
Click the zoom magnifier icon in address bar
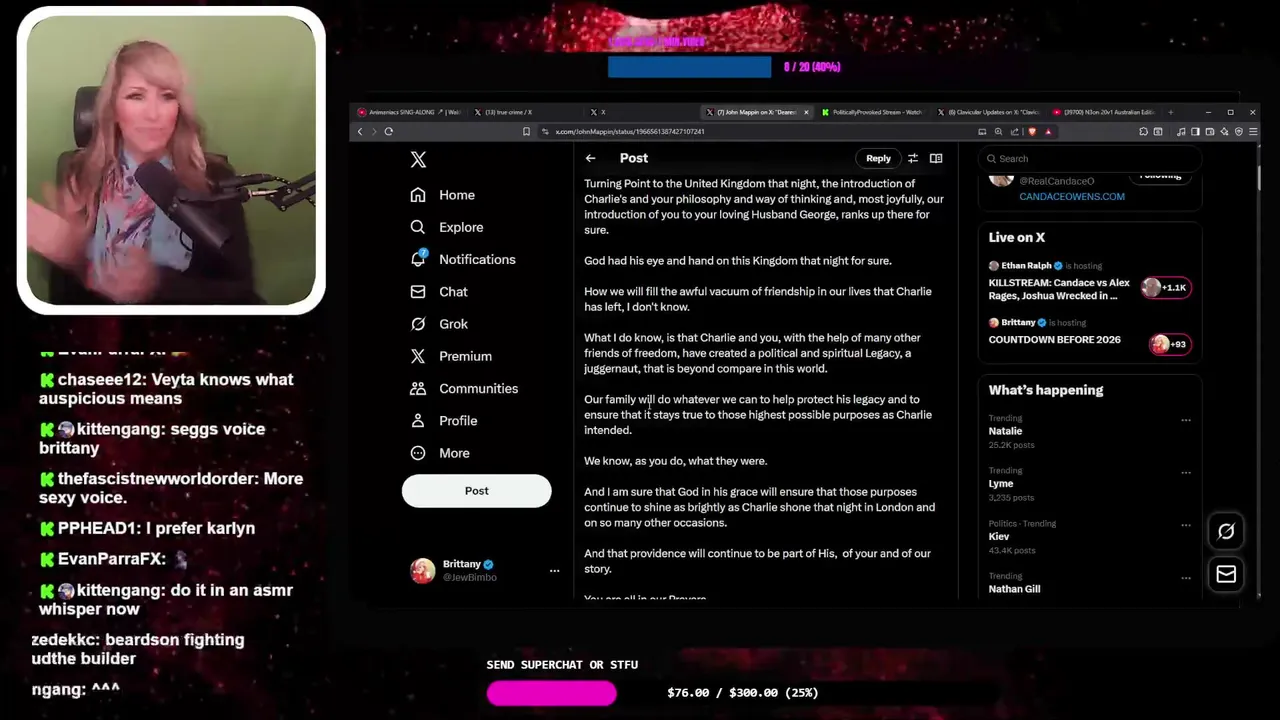click(998, 131)
